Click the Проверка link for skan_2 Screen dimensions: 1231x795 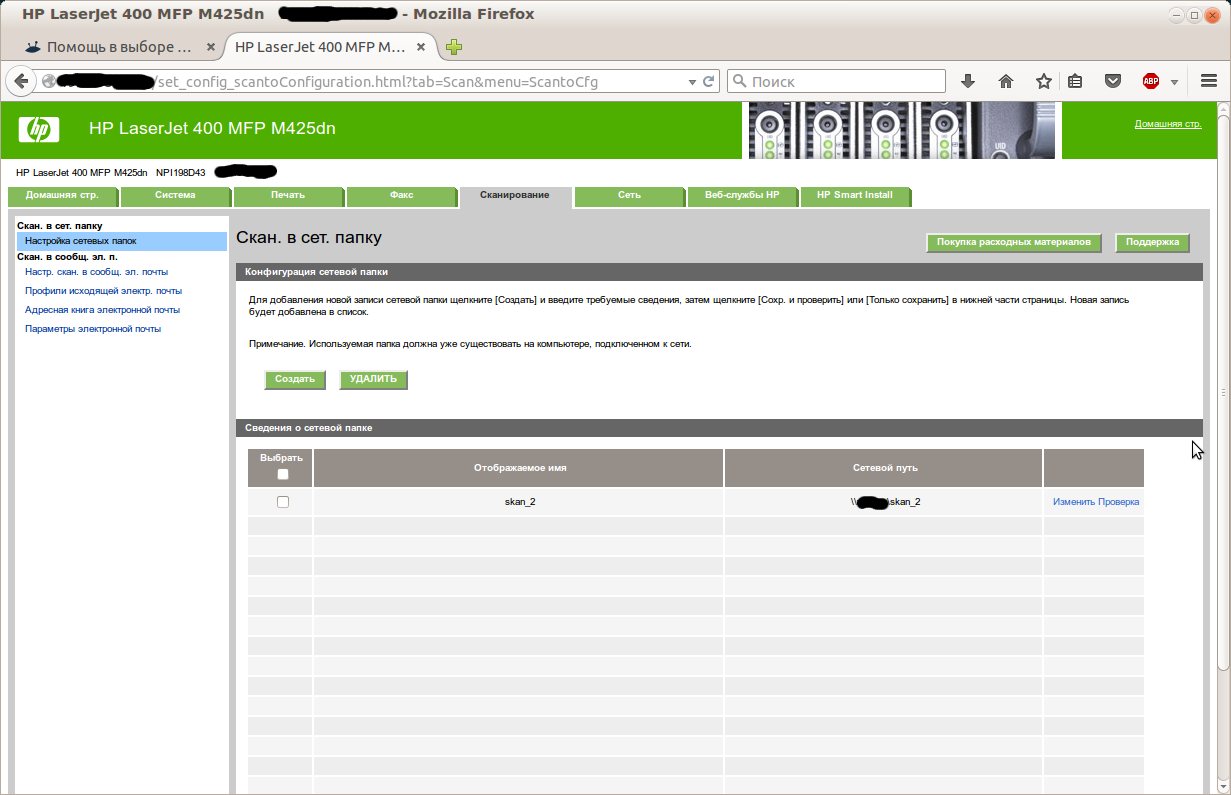[1119, 502]
